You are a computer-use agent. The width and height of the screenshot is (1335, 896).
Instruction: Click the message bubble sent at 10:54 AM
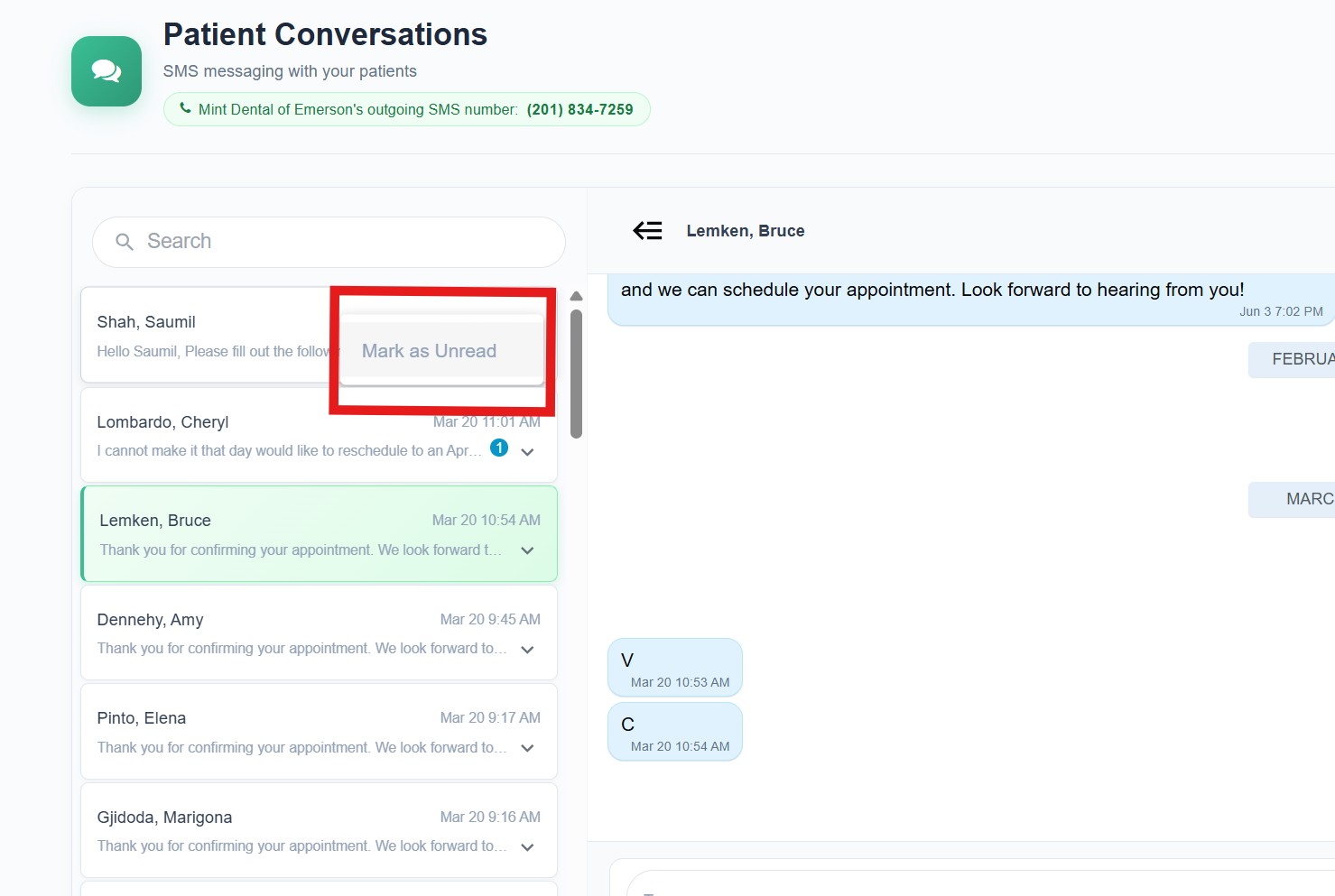pyautogui.click(x=675, y=732)
